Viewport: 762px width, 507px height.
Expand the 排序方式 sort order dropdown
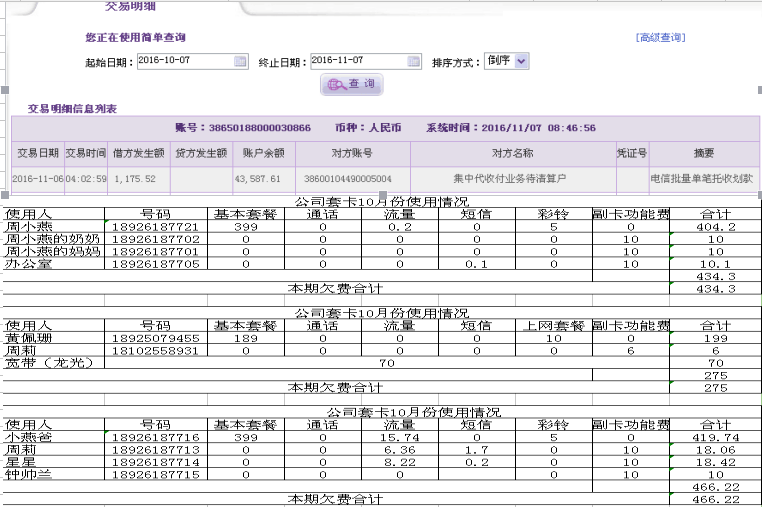(x=521, y=62)
